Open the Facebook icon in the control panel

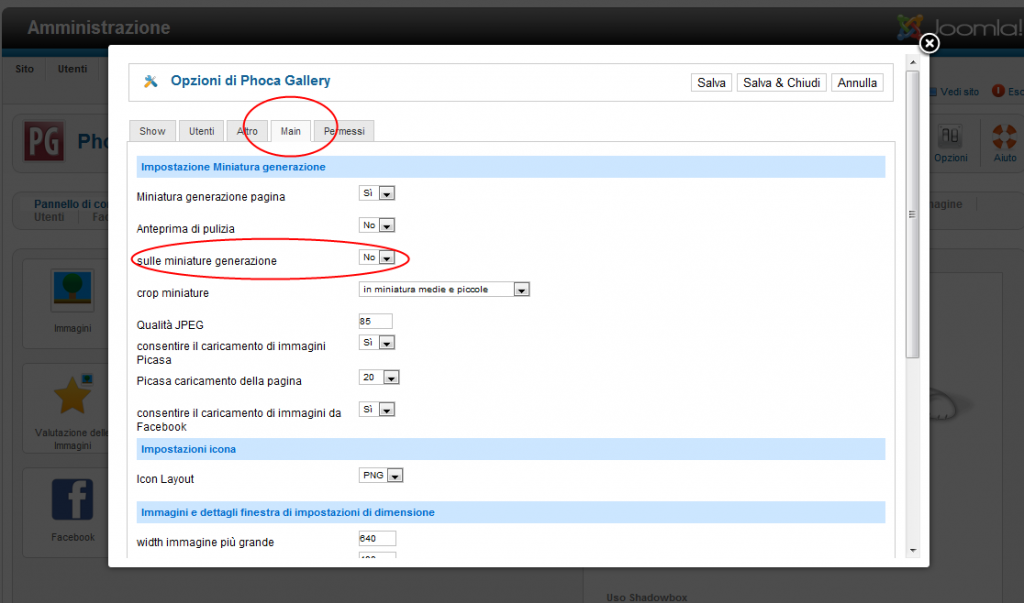pos(72,500)
